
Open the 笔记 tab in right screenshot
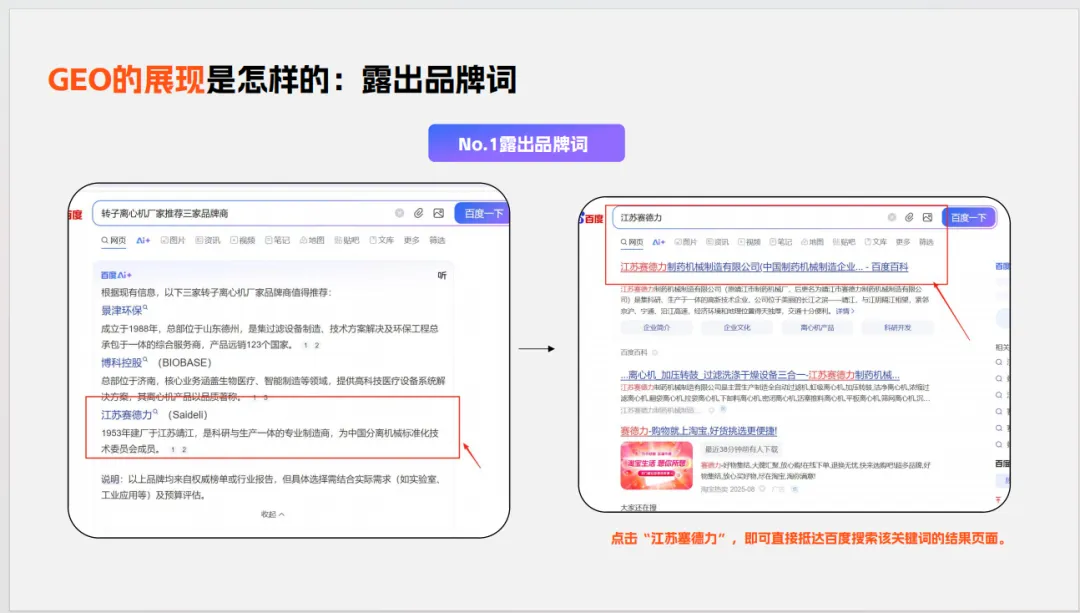781,242
